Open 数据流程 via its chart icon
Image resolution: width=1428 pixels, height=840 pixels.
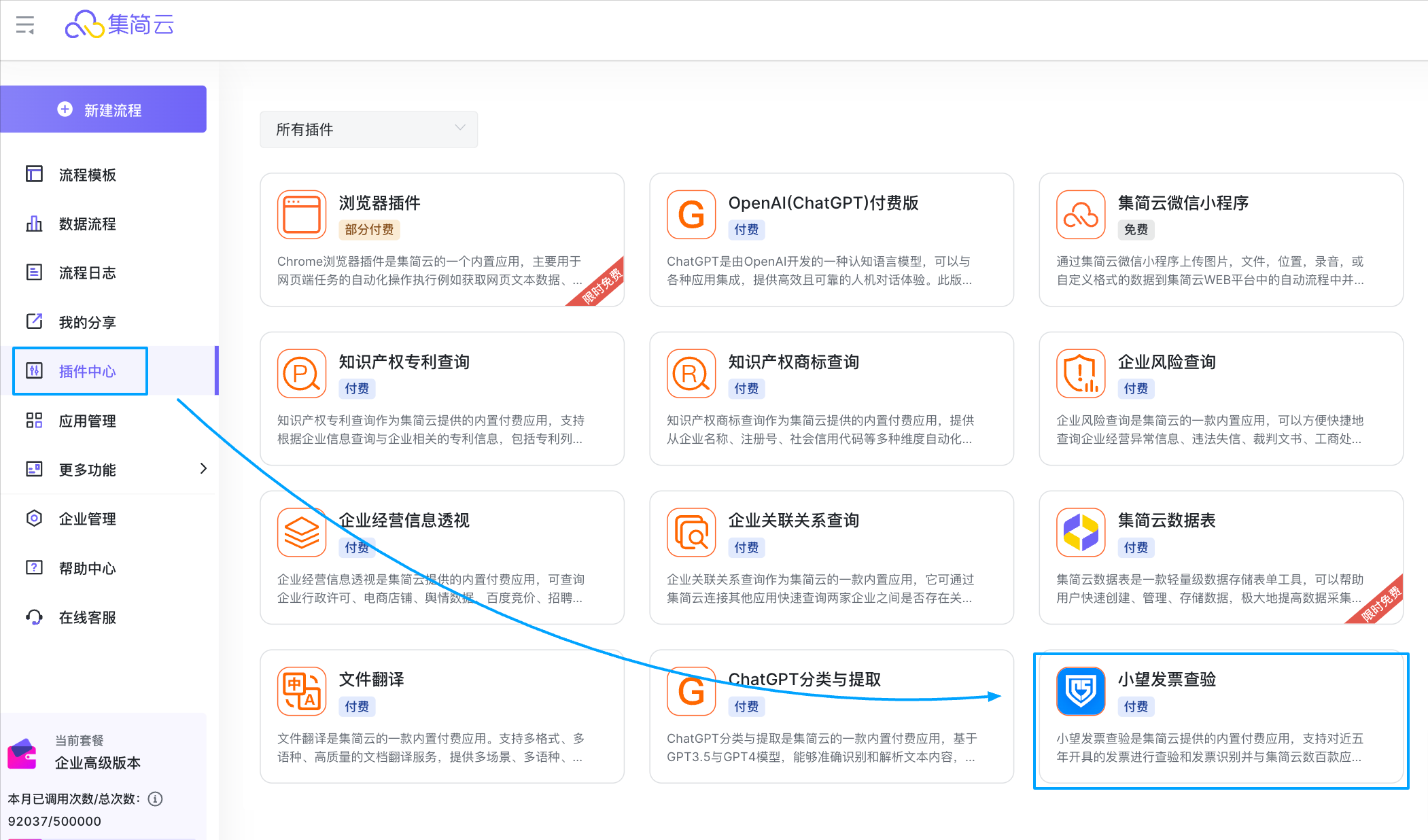click(34, 224)
